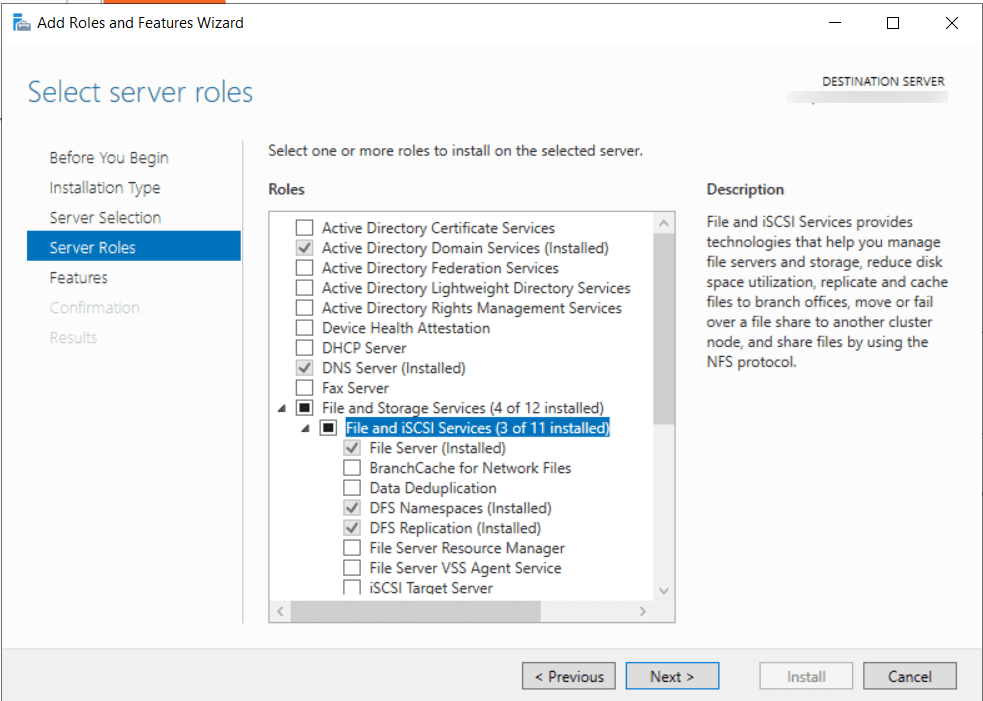The width and height of the screenshot is (983, 701).
Task: Click the vertical scrollbar thumb in Roles list
Action: 664,329
